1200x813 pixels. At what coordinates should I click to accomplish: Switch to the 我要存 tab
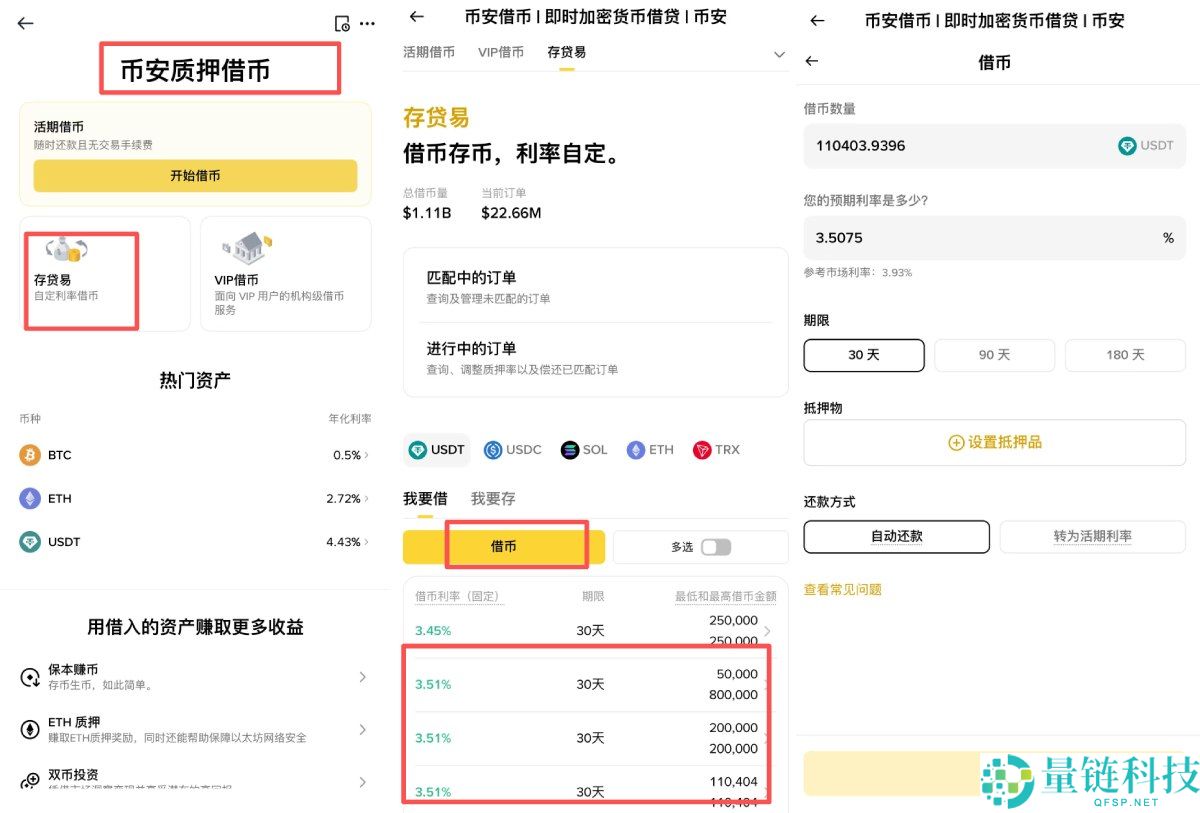492,498
